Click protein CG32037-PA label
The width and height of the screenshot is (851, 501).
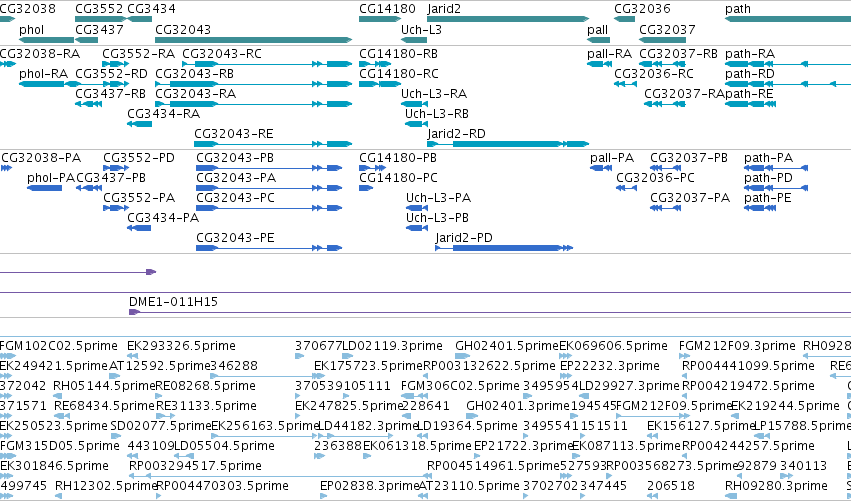pyautogui.click(x=690, y=198)
